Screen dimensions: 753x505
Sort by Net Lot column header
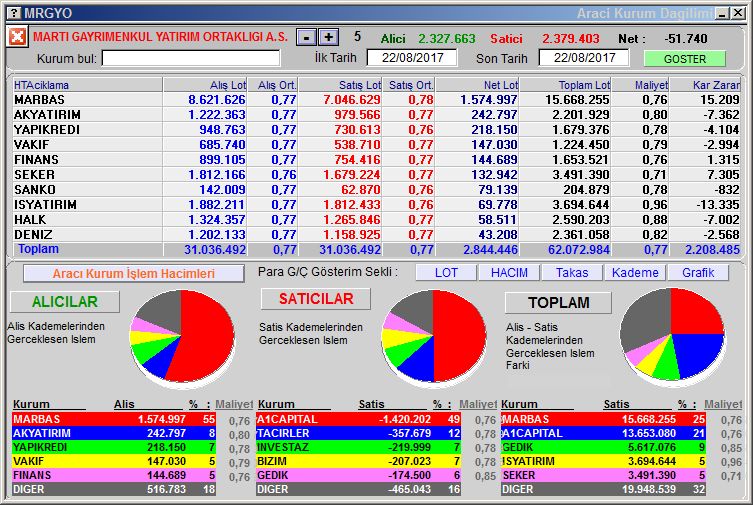click(477, 85)
